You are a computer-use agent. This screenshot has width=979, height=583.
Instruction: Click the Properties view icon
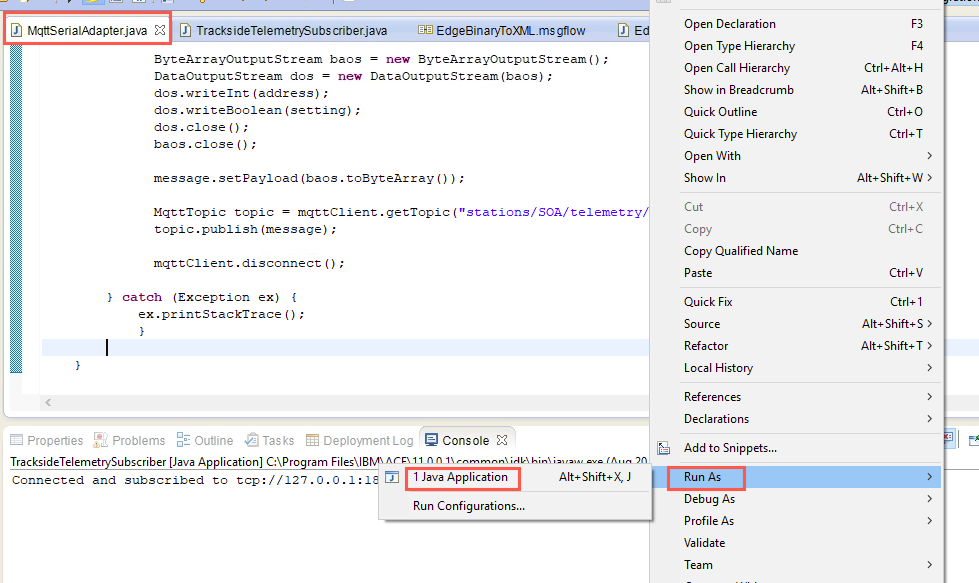click(x=16, y=439)
